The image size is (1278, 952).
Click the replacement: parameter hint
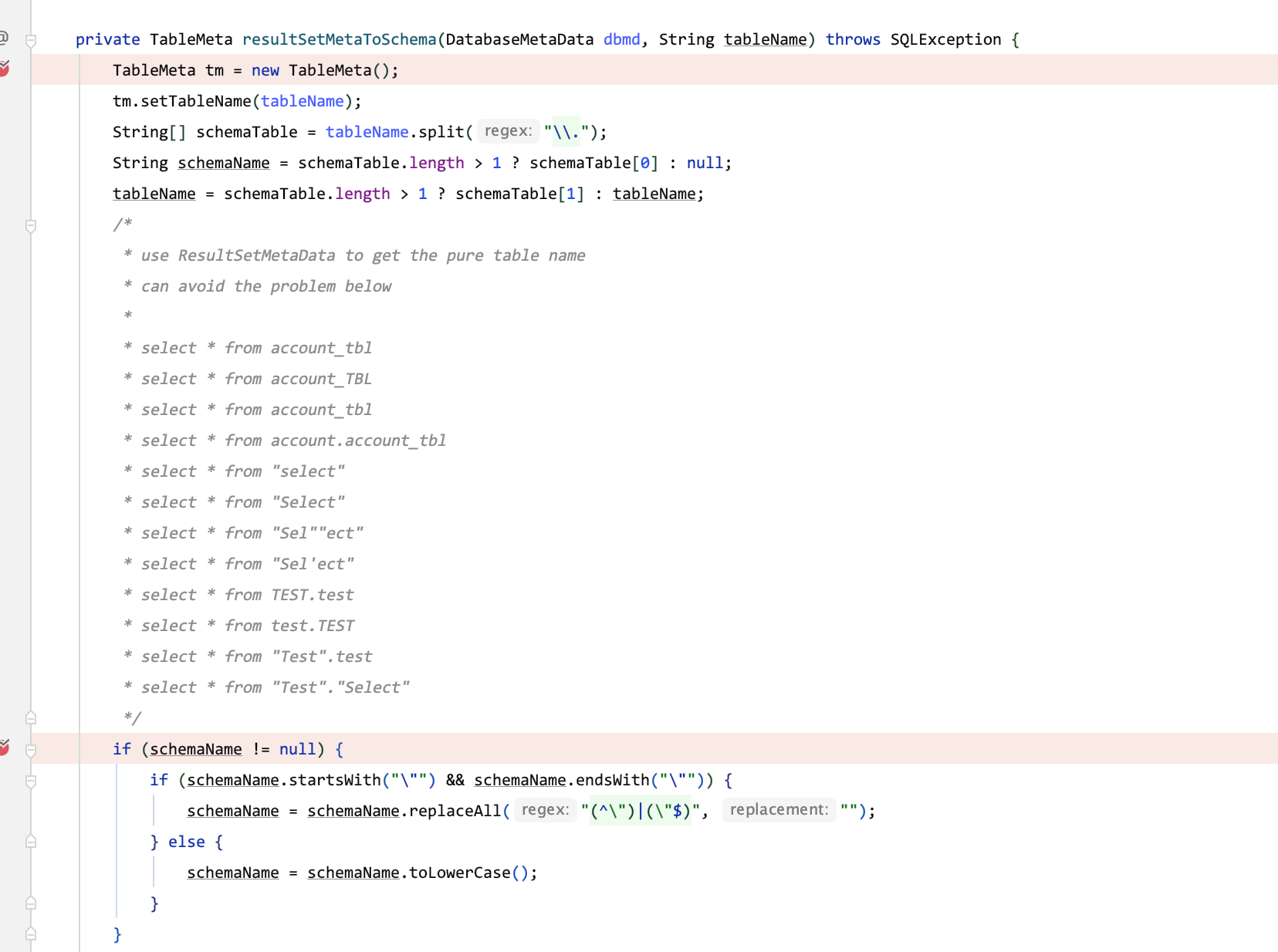(x=779, y=810)
